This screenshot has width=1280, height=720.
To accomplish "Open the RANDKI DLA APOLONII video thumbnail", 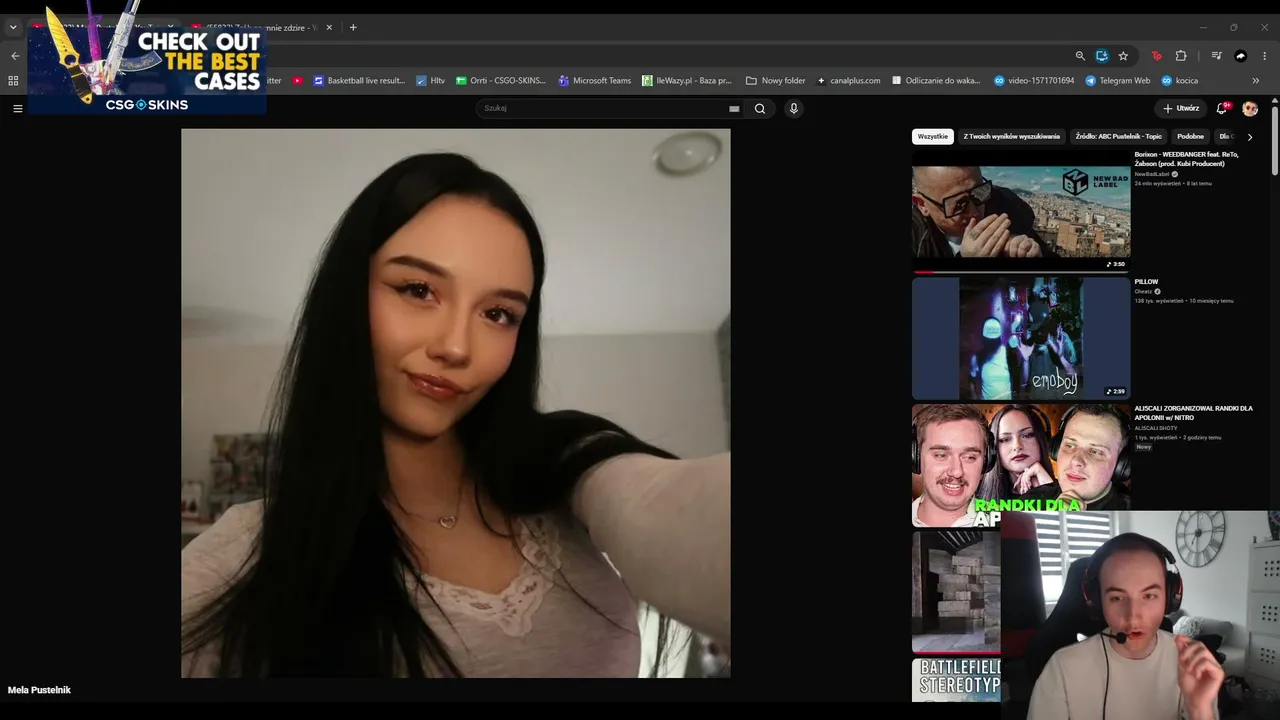I will pyautogui.click(x=1021, y=465).
